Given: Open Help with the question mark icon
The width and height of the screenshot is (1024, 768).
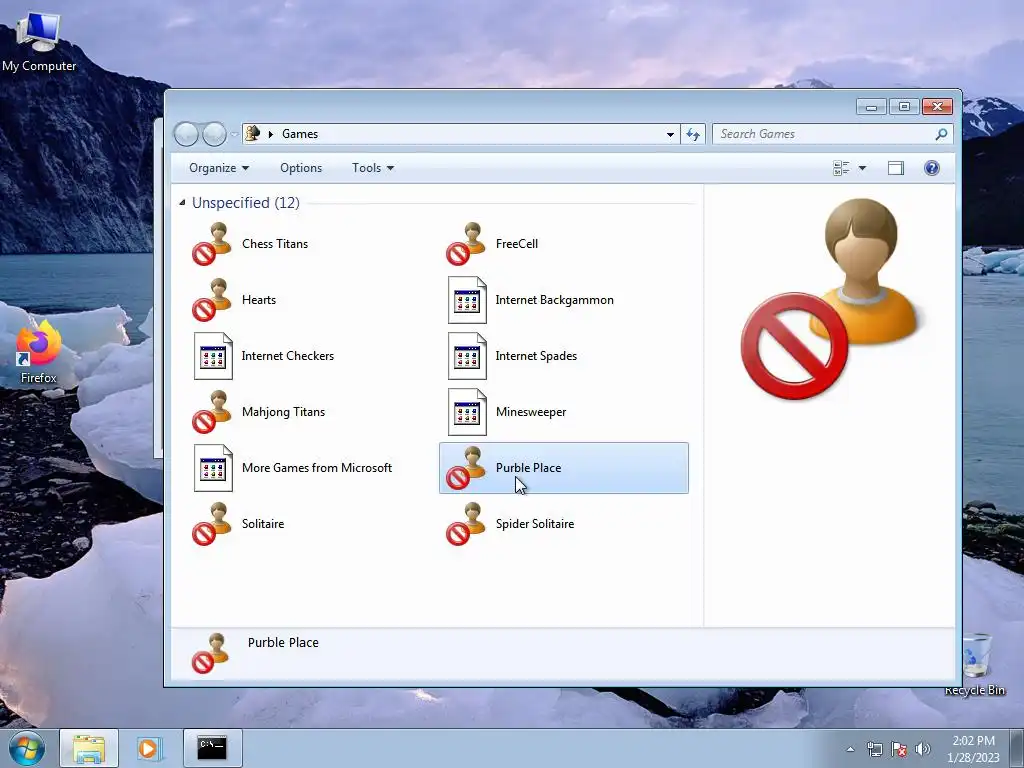Looking at the screenshot, I should (932, 168).
